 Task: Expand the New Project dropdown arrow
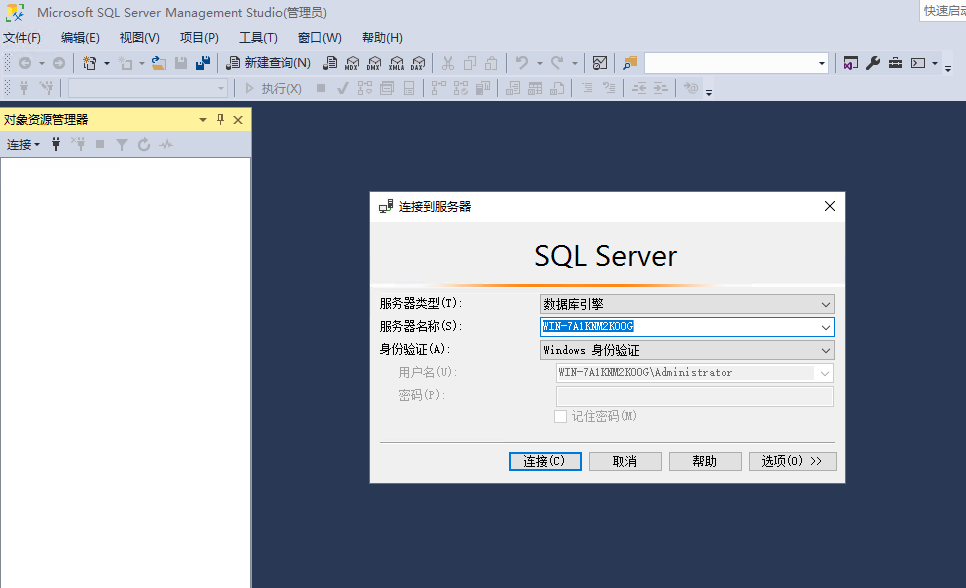point(107,63)
